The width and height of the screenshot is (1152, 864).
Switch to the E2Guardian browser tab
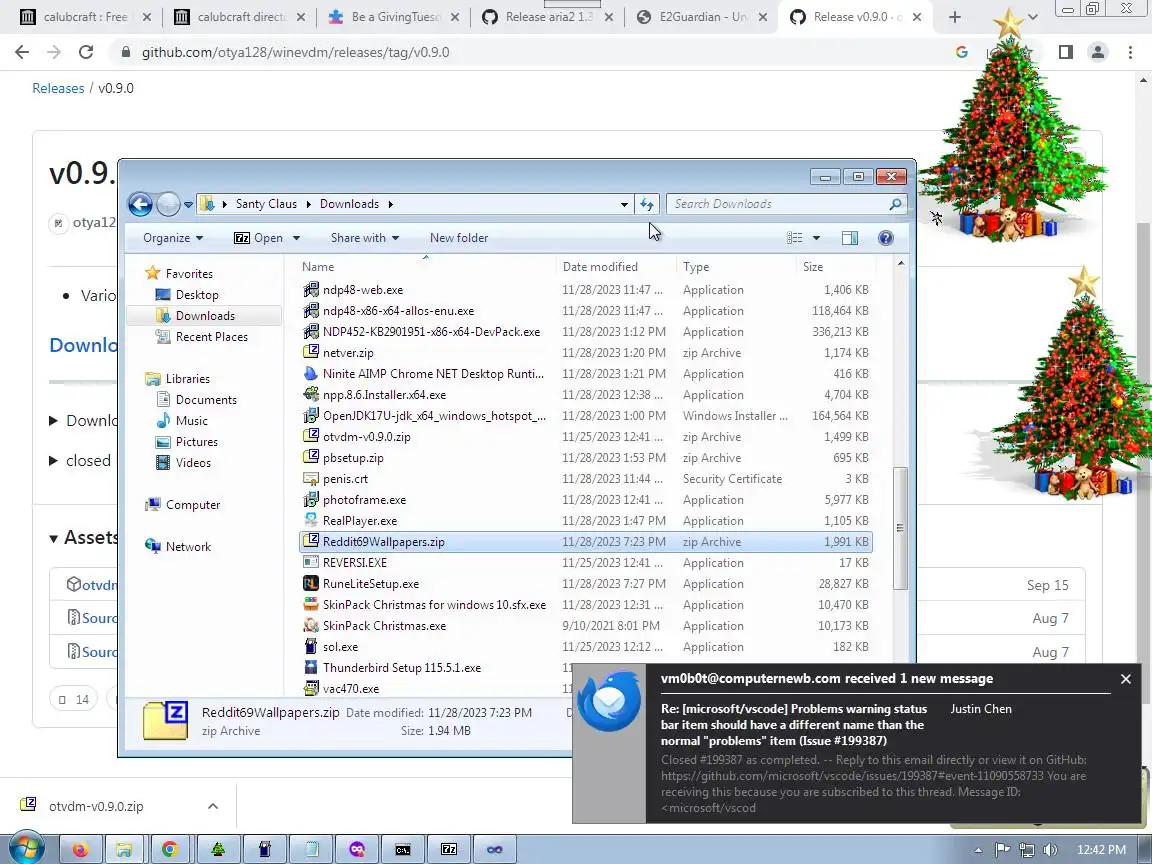pyautogui.click(x=702, y=17)
